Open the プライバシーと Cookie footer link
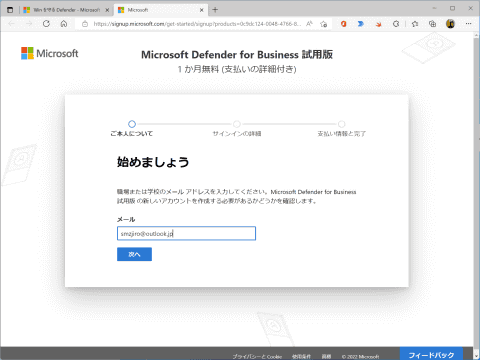Viewport: 480px width, 360px height. 257,356
